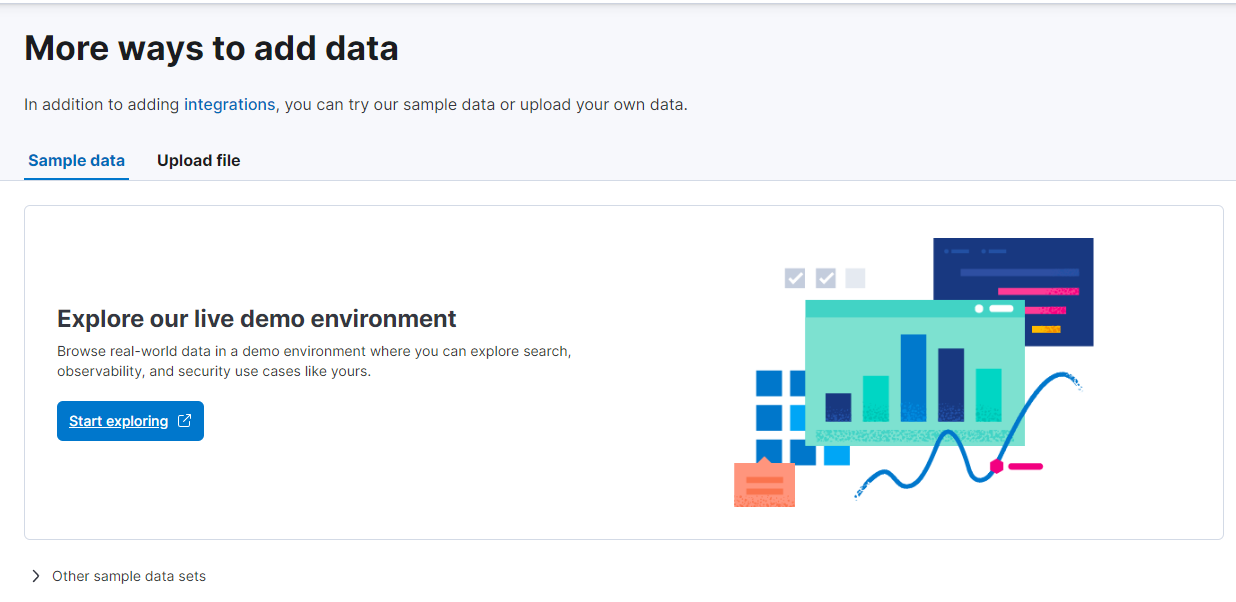The height and width of the screenshot is (602, 1236).
Task: Click the pink hexagon point on the line graph
Action: [996, 466]
